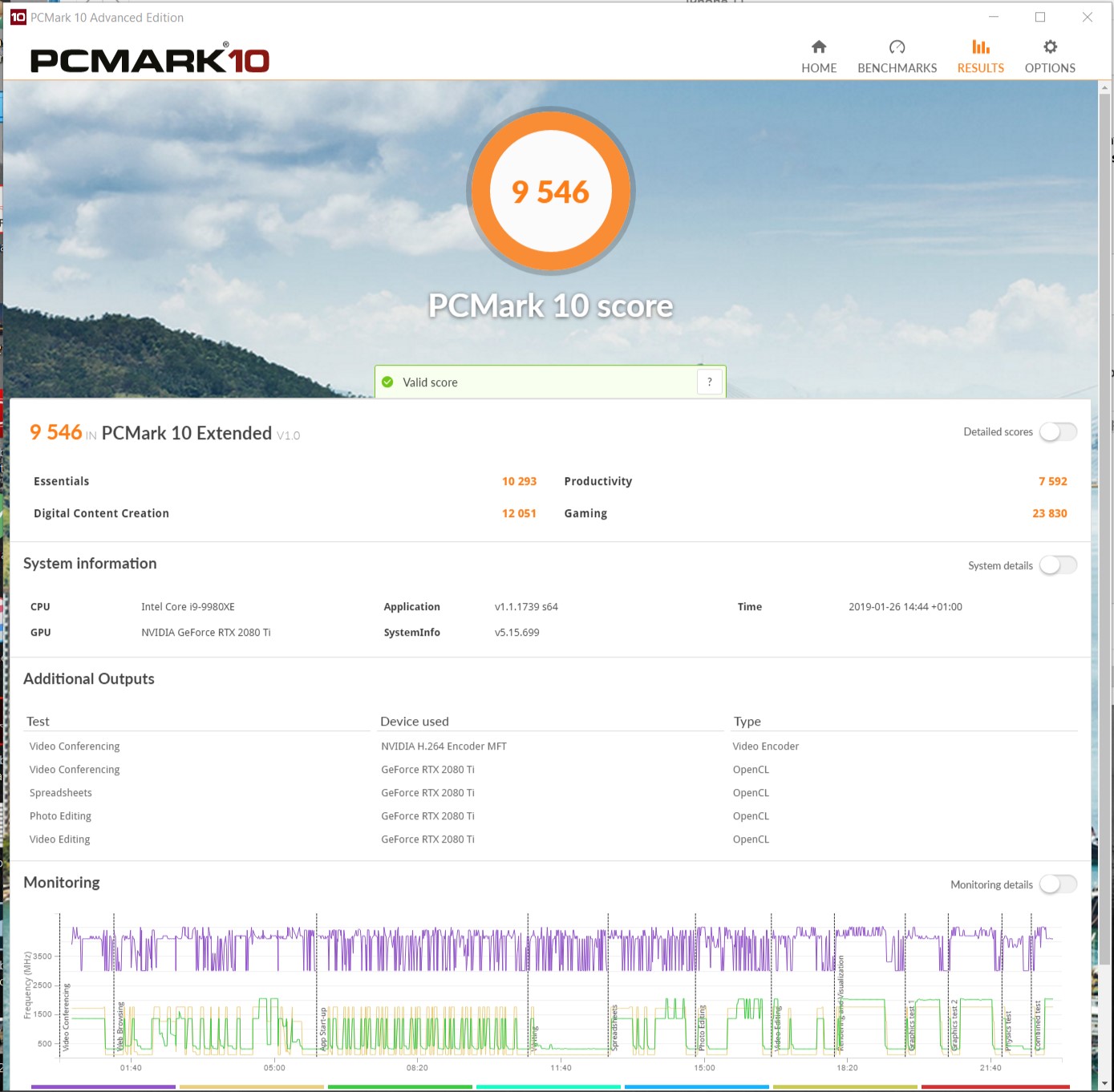This screenshot has width=1114, height=1092.
Task: Click the Device used column header
Action: 414,722
